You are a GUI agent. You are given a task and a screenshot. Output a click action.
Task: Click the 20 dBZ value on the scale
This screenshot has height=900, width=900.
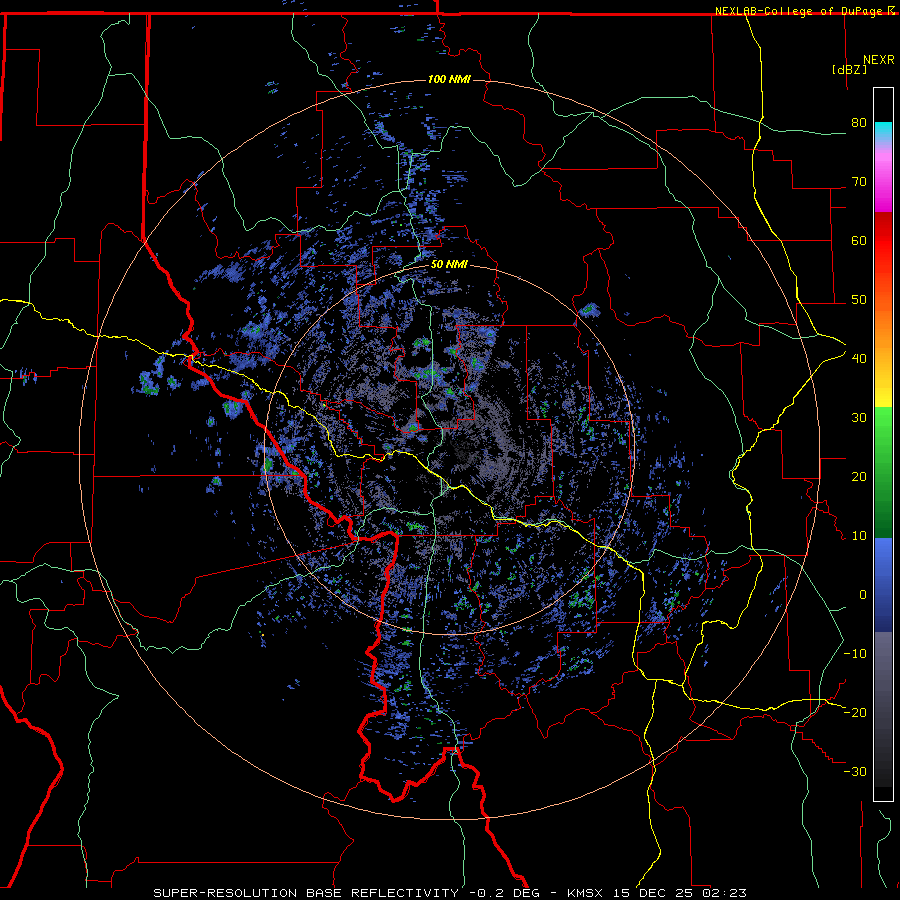[859, 476]
